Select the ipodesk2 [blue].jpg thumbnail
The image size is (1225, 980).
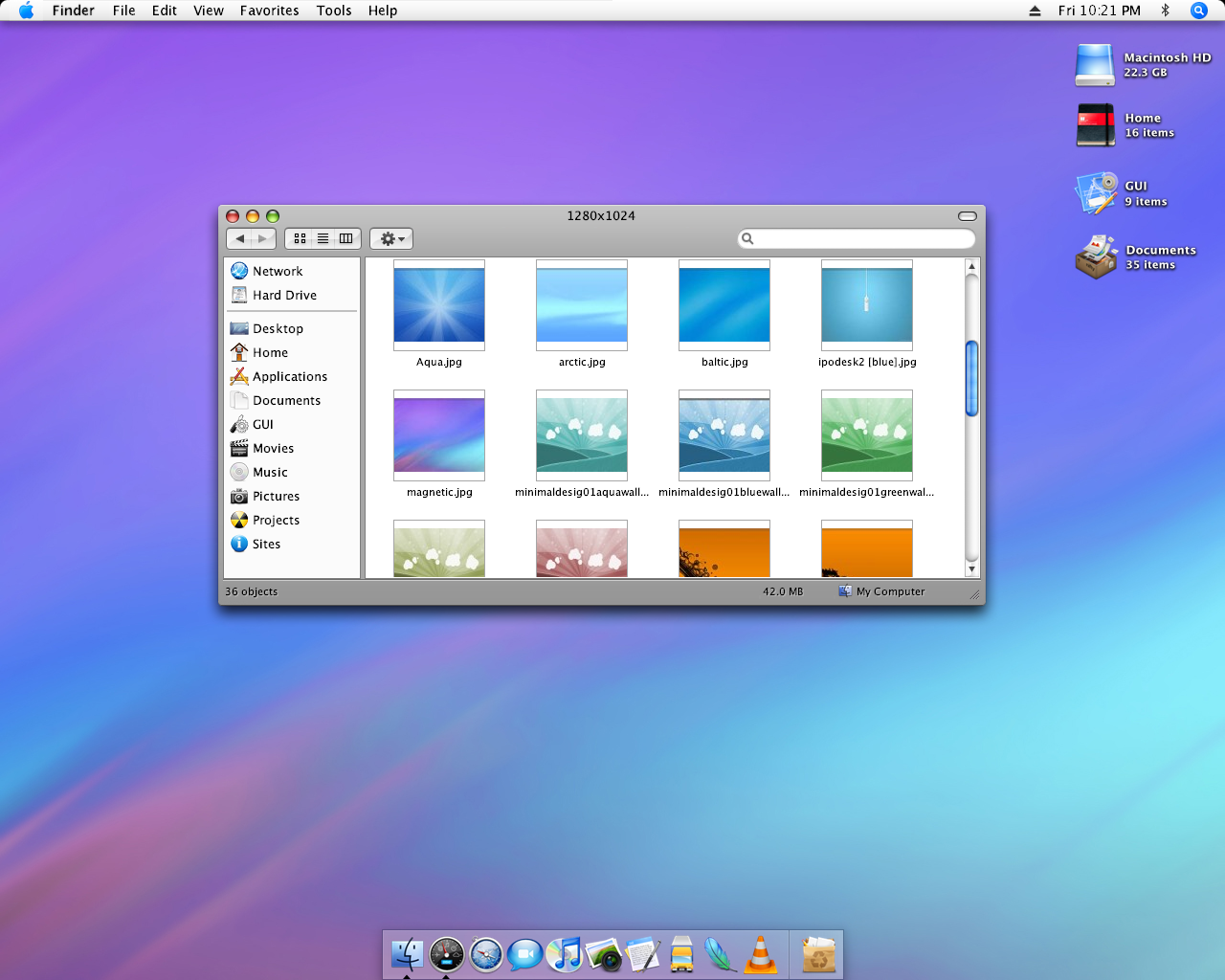click(x=867, y=305)
